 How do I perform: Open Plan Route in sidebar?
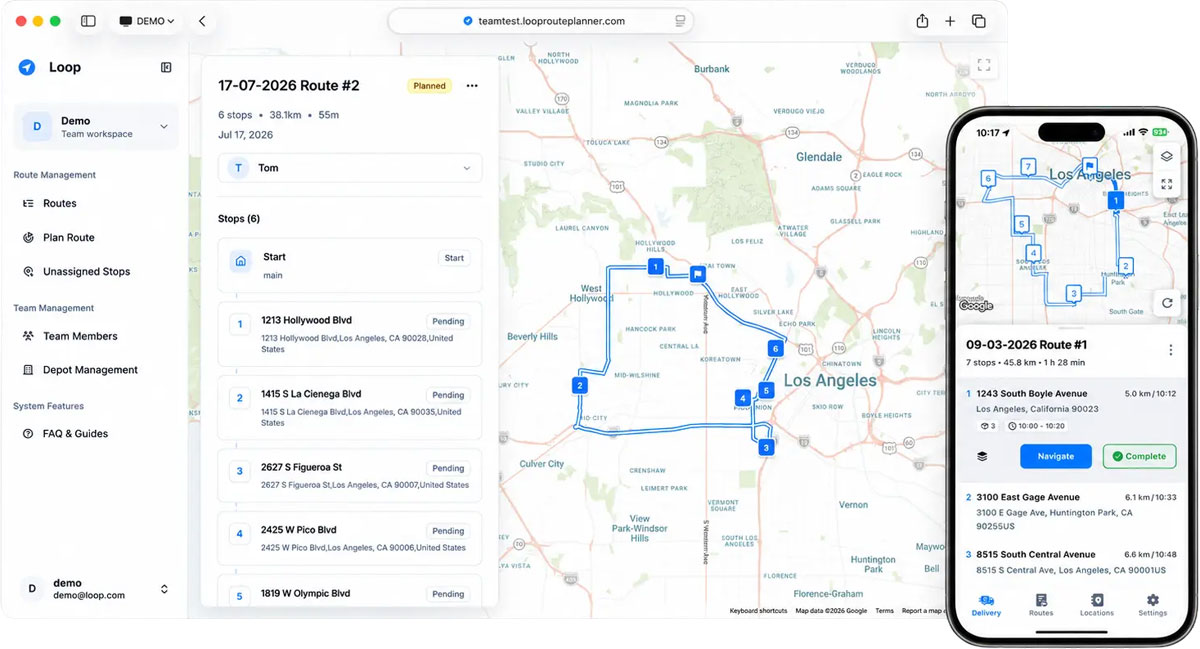point(69,237)
